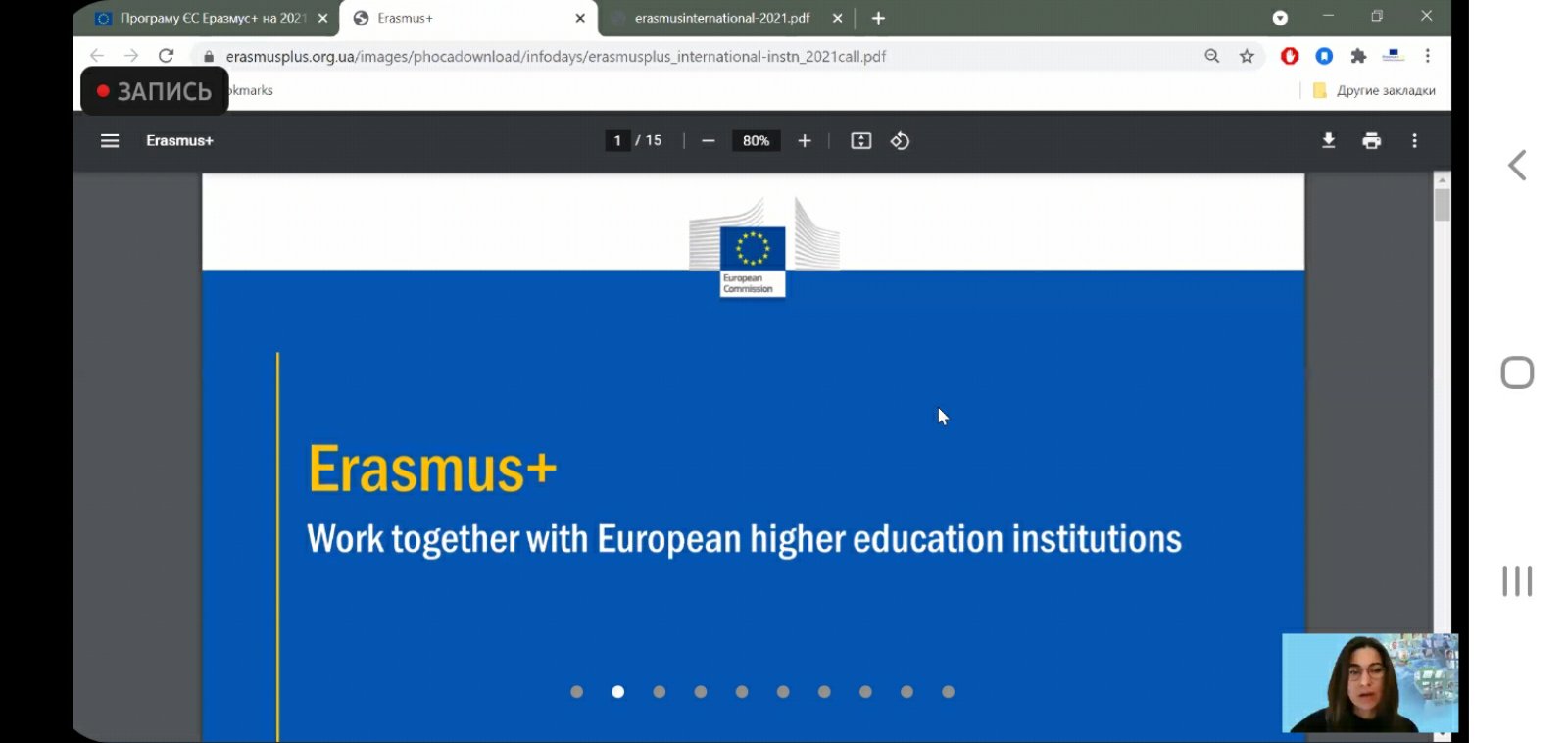Viewport: 1568px width, 743px height.
Task: Click the ЗАПИСЬ recording indicator
Action: point(155,91)
